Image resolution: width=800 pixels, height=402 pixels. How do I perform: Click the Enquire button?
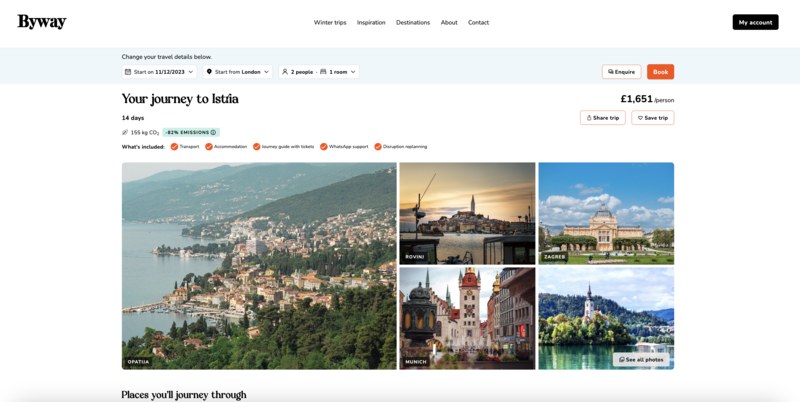(x=621, y=72)
